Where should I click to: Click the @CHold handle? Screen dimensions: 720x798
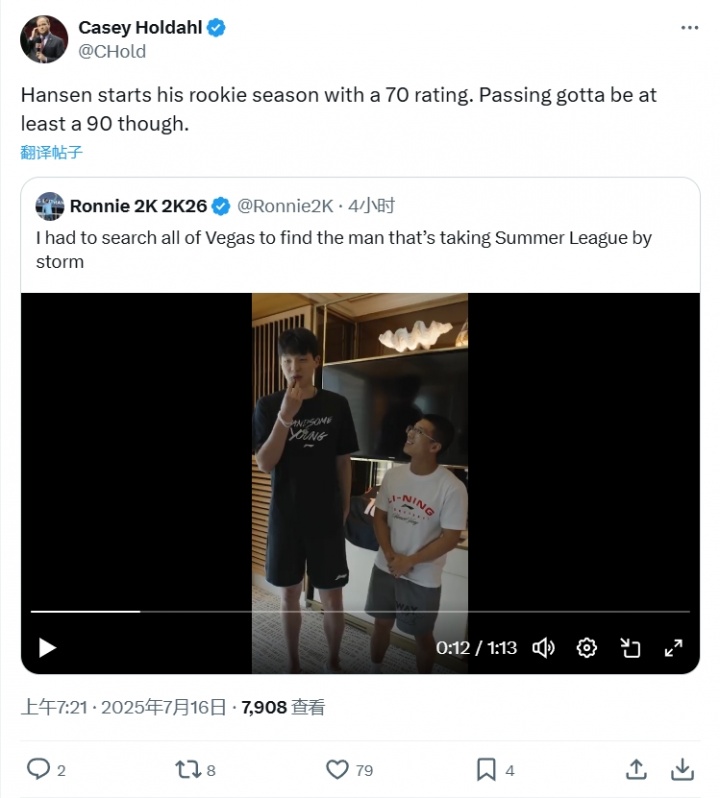click(112, 50)
